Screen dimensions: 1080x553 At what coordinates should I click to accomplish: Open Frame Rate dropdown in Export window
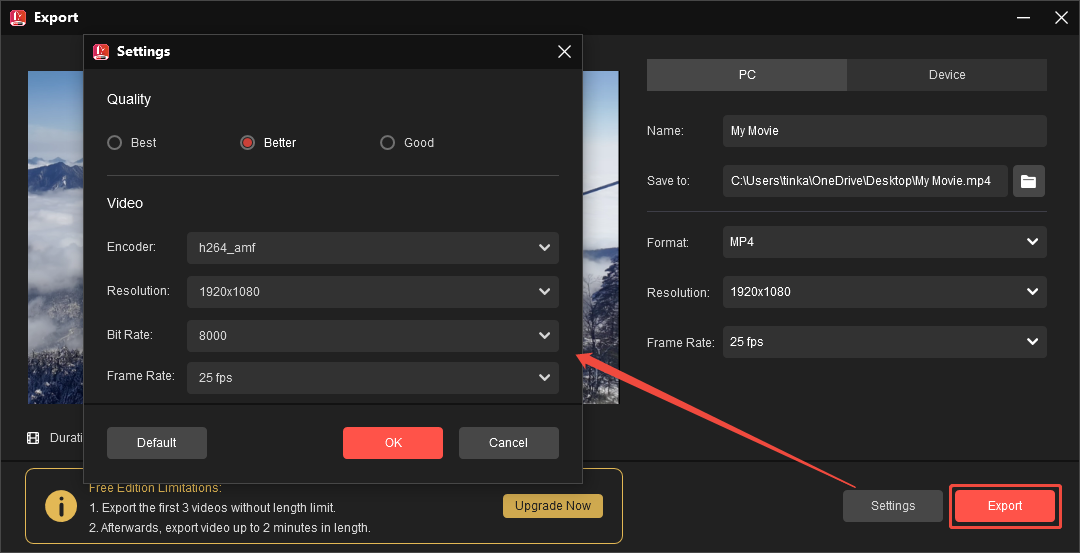point(884,342)
